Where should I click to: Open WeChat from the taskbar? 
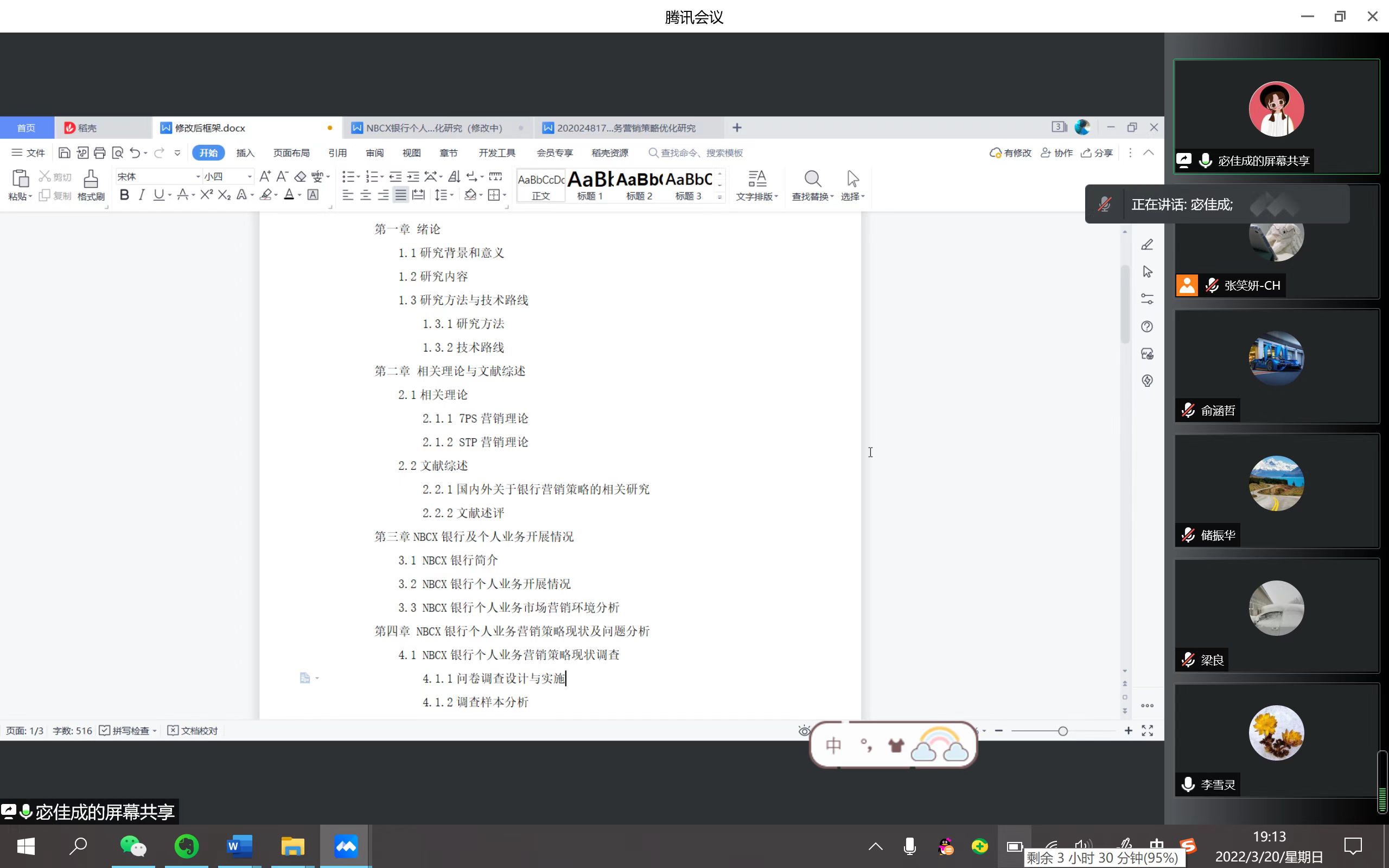[x=133, y=846]
